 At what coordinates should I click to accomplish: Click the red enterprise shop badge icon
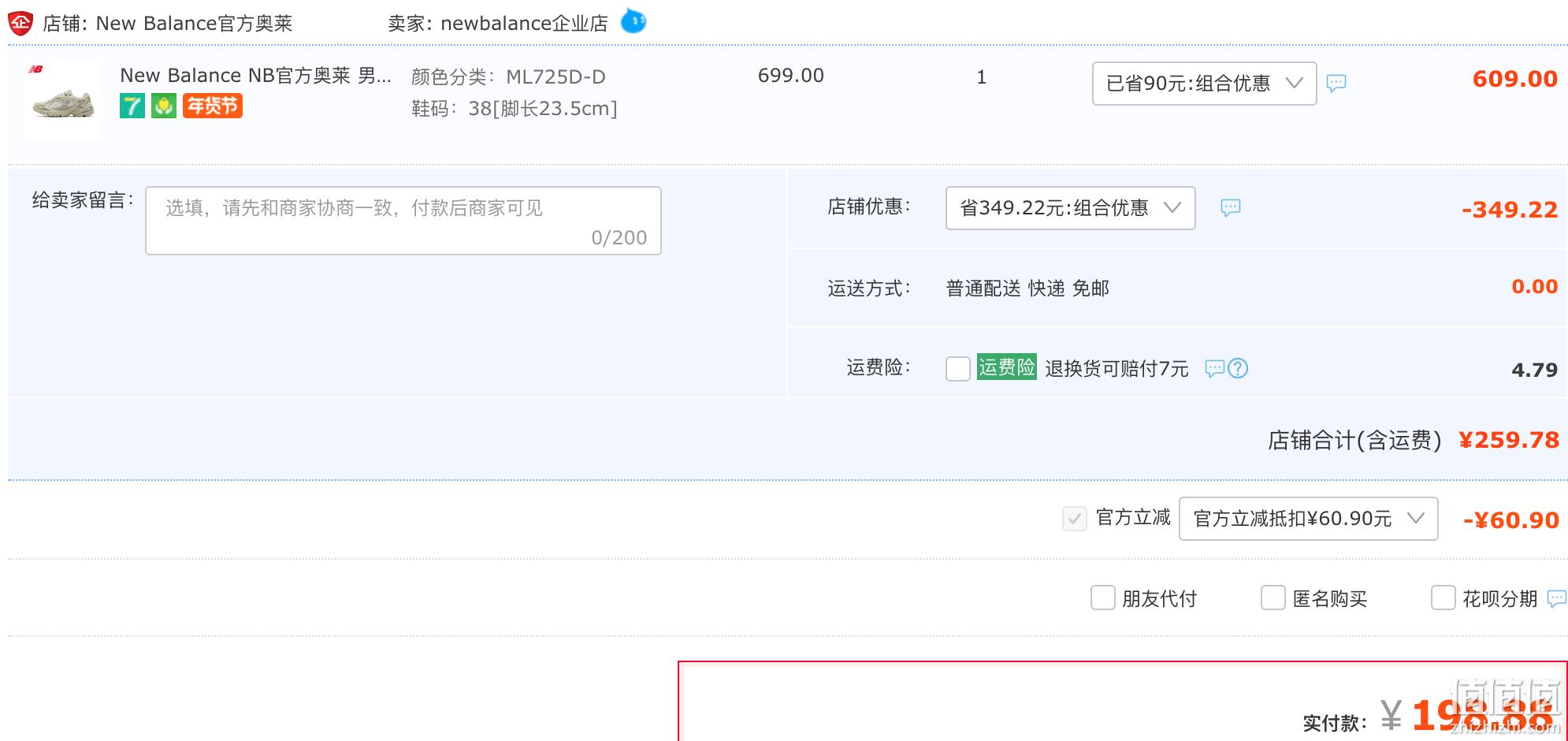point(20,23)
